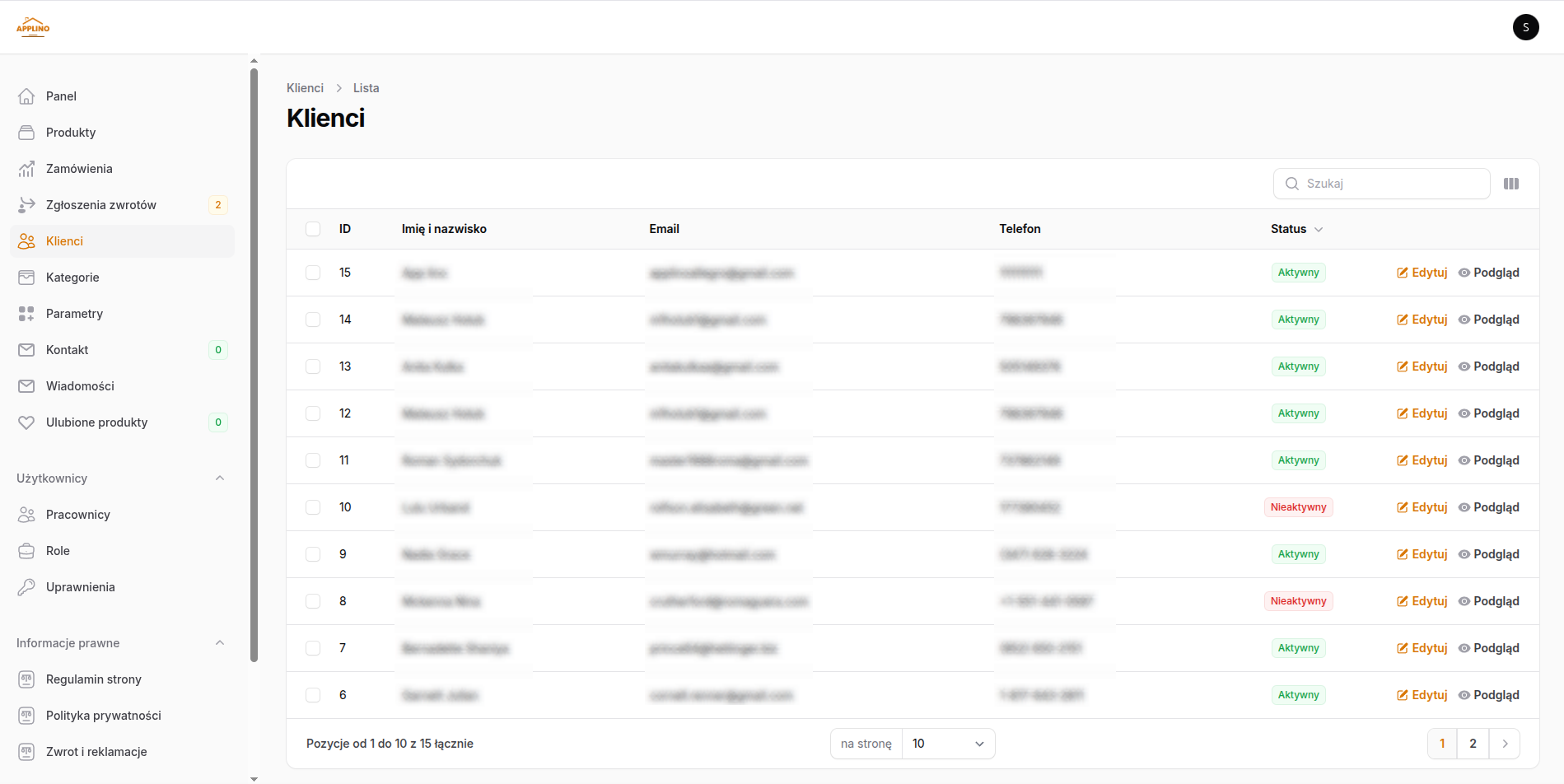Open Produkty from the sidebar menu
The width and height of the screenshot is (1564, 784).
pyautogui.click(x=71, y=133)
